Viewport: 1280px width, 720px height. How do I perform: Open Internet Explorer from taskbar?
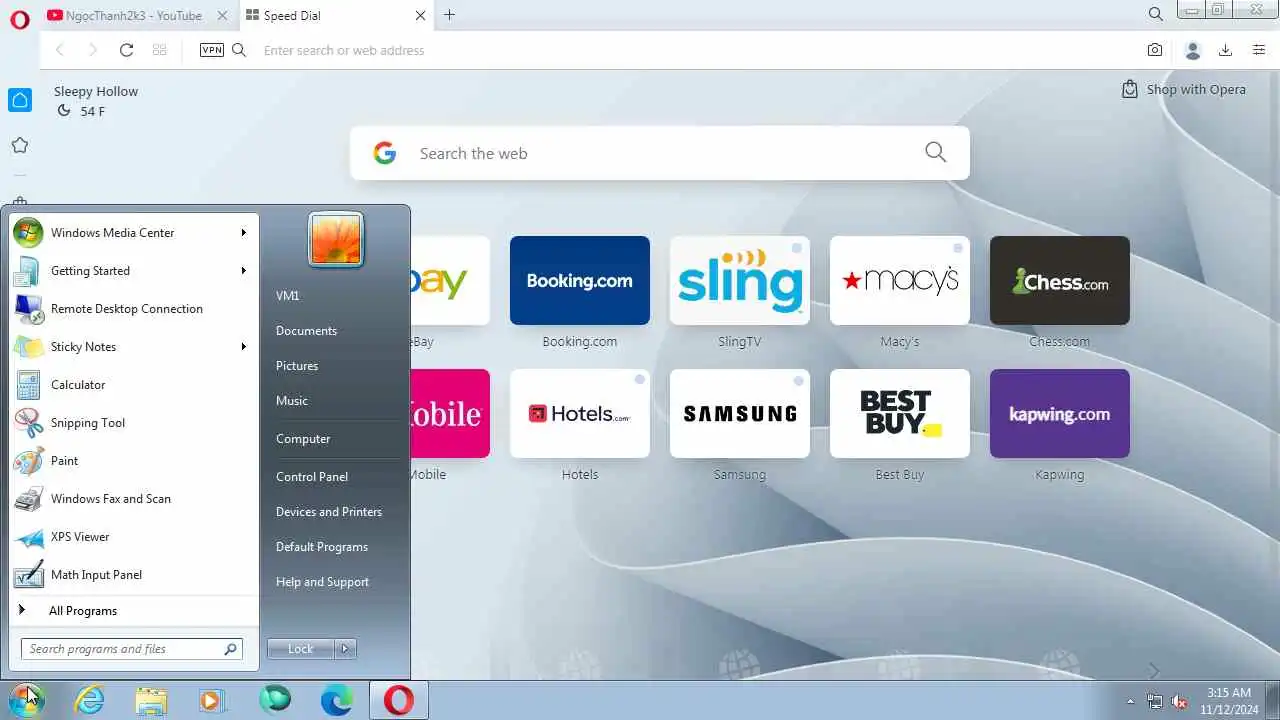[90, 700]
